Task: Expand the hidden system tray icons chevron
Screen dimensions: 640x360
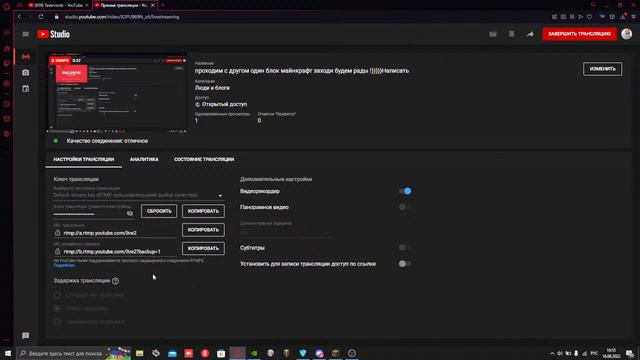Action: (552, 353)
